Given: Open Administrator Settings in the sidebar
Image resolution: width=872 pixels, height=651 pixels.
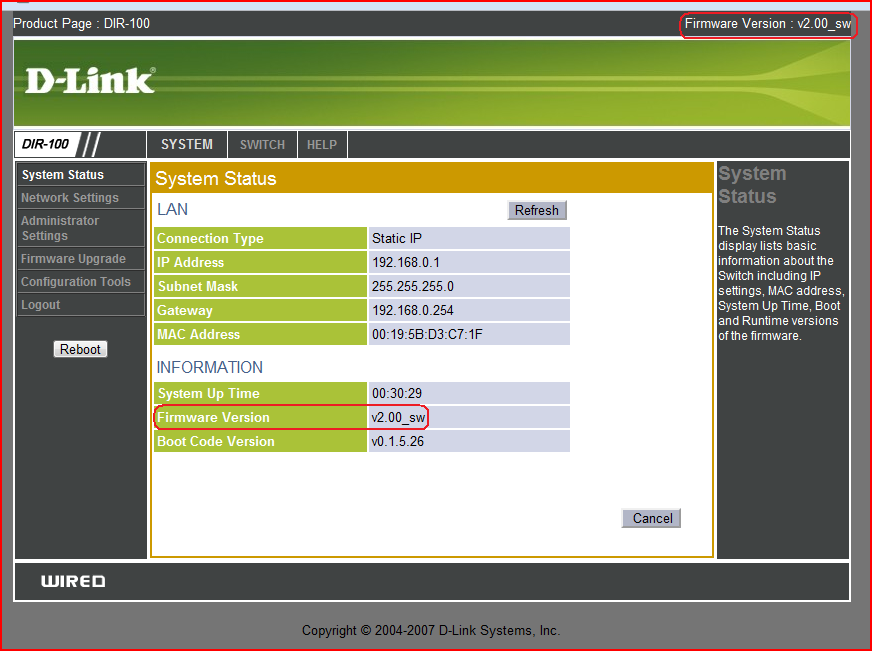Looking at the screenshot, I should coord(60,228).
